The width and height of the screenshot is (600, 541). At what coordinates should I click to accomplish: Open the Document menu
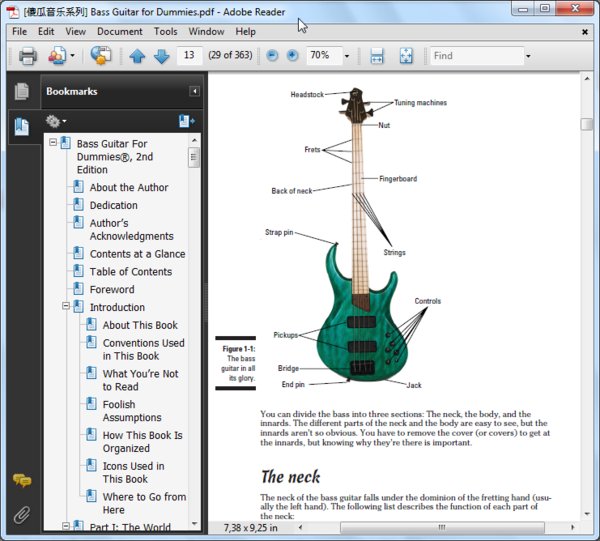(119, 32)
